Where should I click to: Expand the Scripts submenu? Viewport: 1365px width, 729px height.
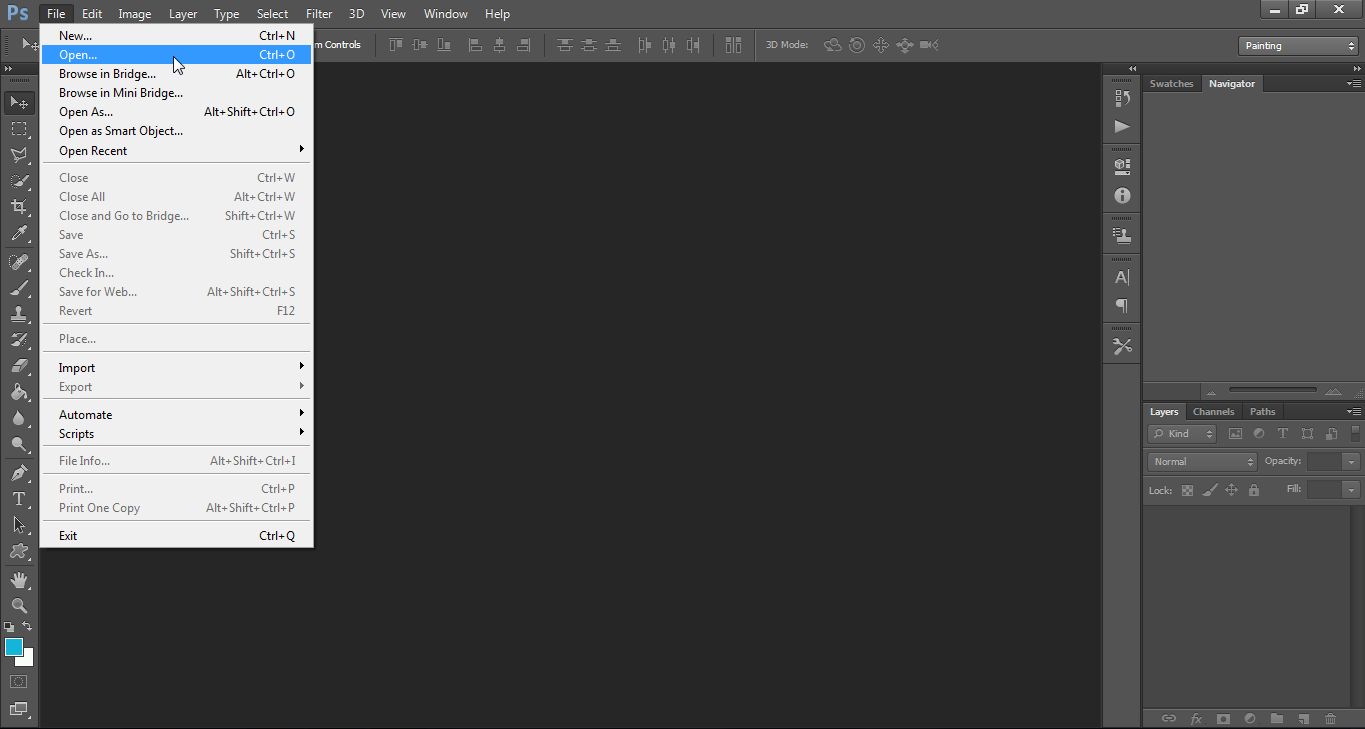[176, 434]
